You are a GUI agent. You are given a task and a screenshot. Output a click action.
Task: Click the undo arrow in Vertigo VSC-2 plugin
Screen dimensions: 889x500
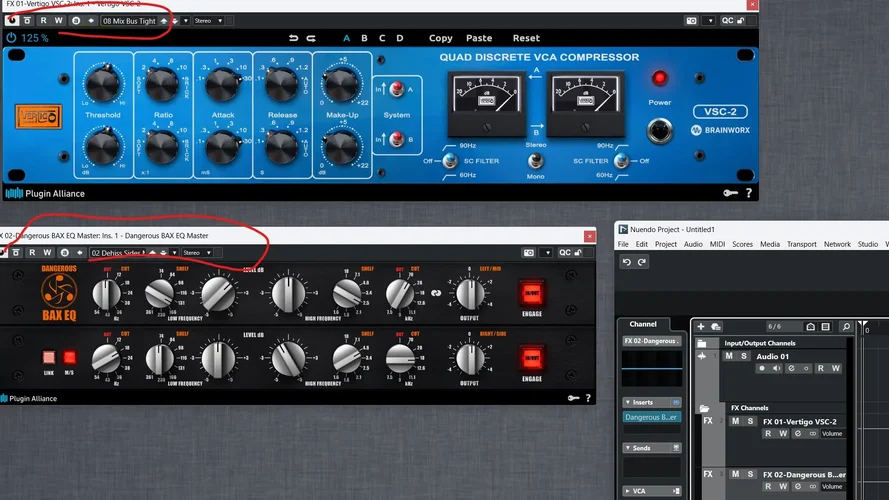coord(293,38)
